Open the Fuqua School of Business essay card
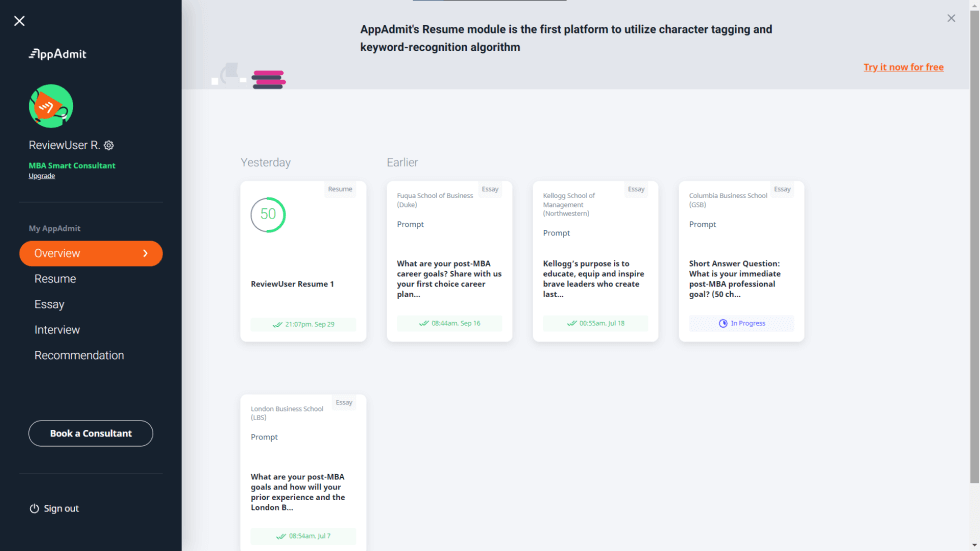This screenshot has height=551, width=980. [x=449, y=261]
